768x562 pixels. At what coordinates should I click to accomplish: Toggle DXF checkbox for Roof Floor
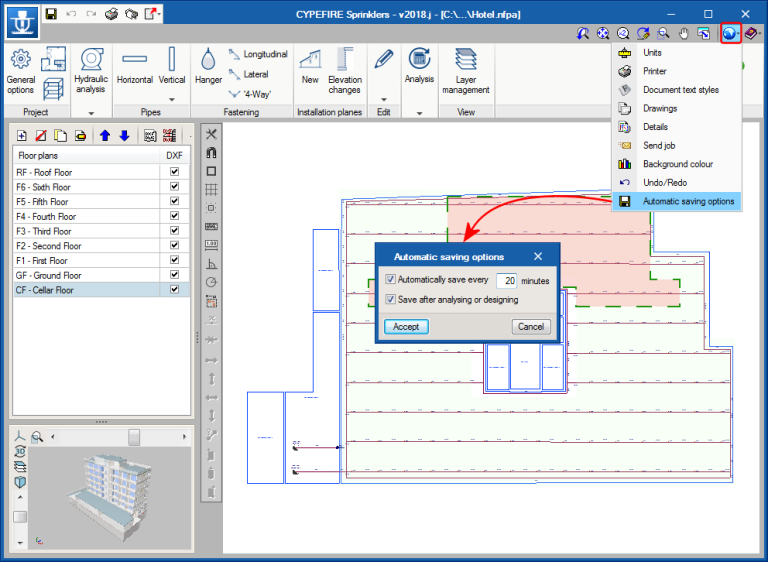point(174,172)
